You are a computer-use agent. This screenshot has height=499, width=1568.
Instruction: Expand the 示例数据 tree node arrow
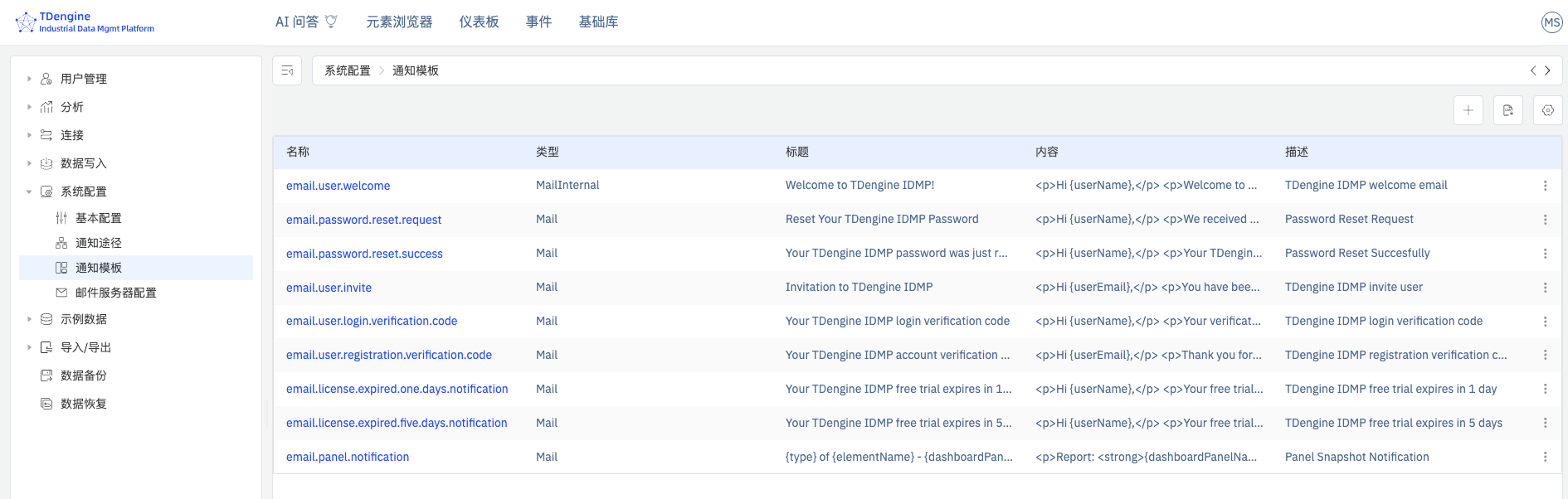[29, 319]
